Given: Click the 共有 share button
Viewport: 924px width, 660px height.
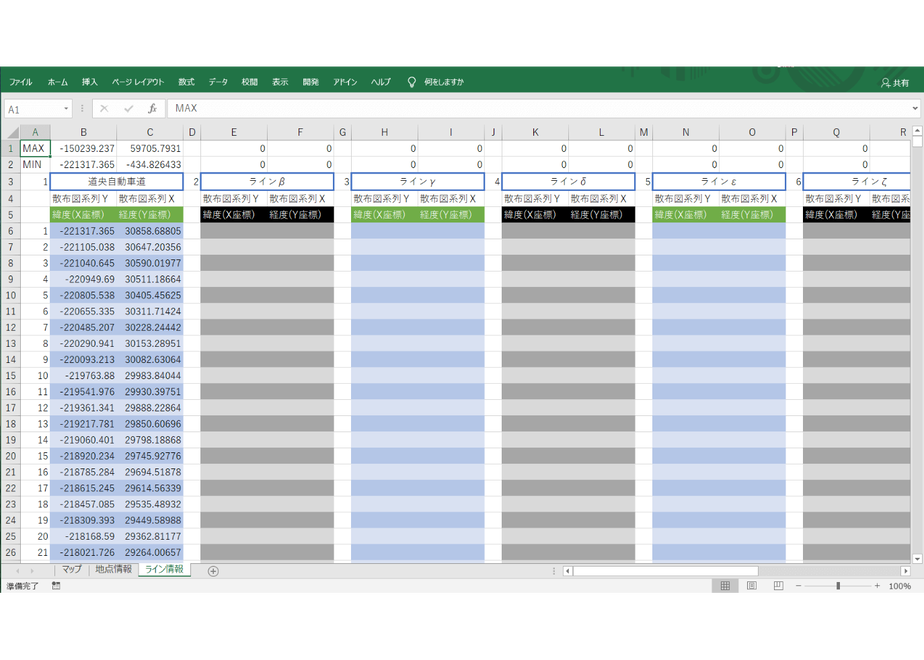Looking at the screenshot, I should point(895,83).
